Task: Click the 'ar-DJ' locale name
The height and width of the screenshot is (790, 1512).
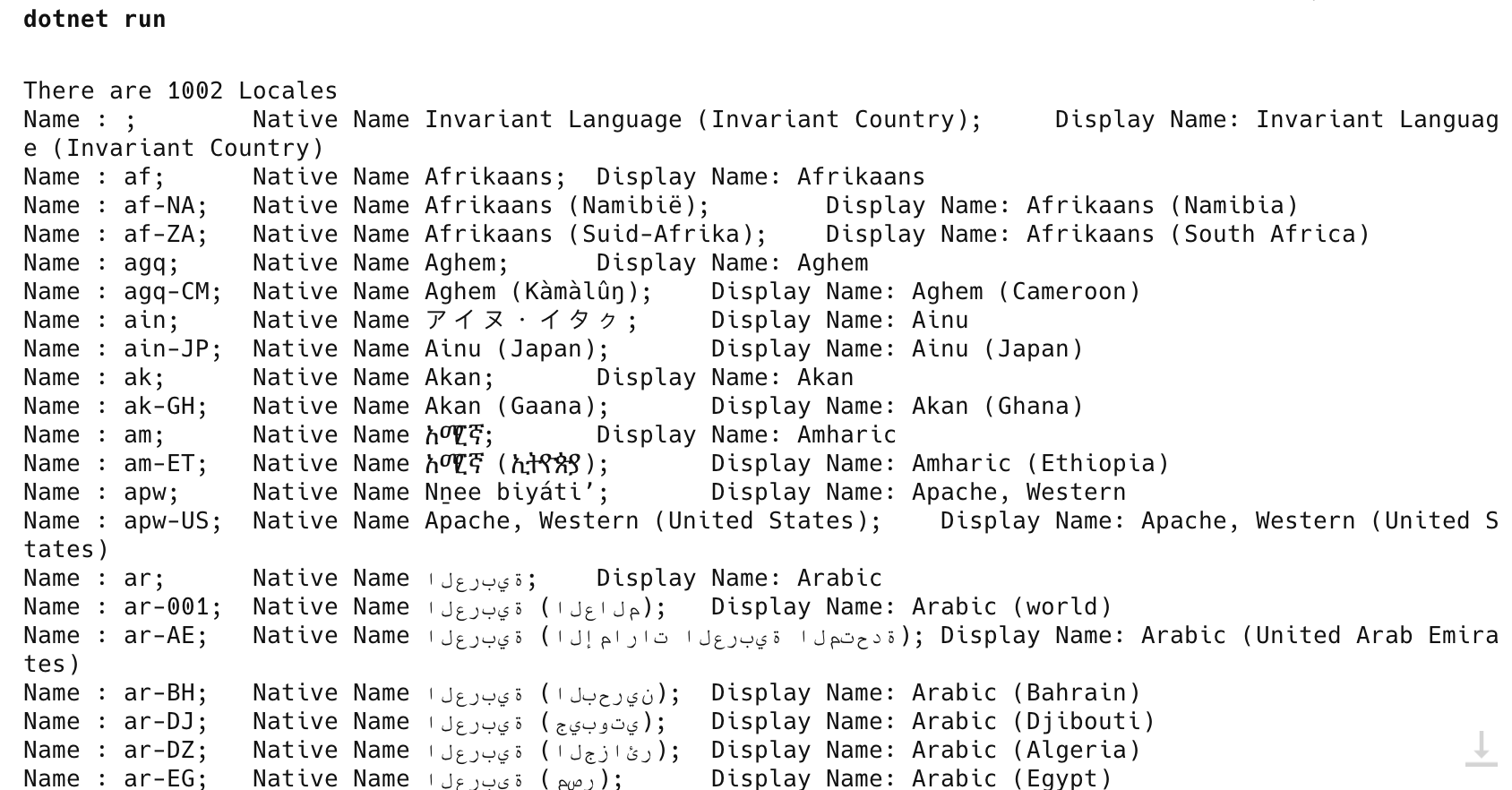Action: click(162, 721)
